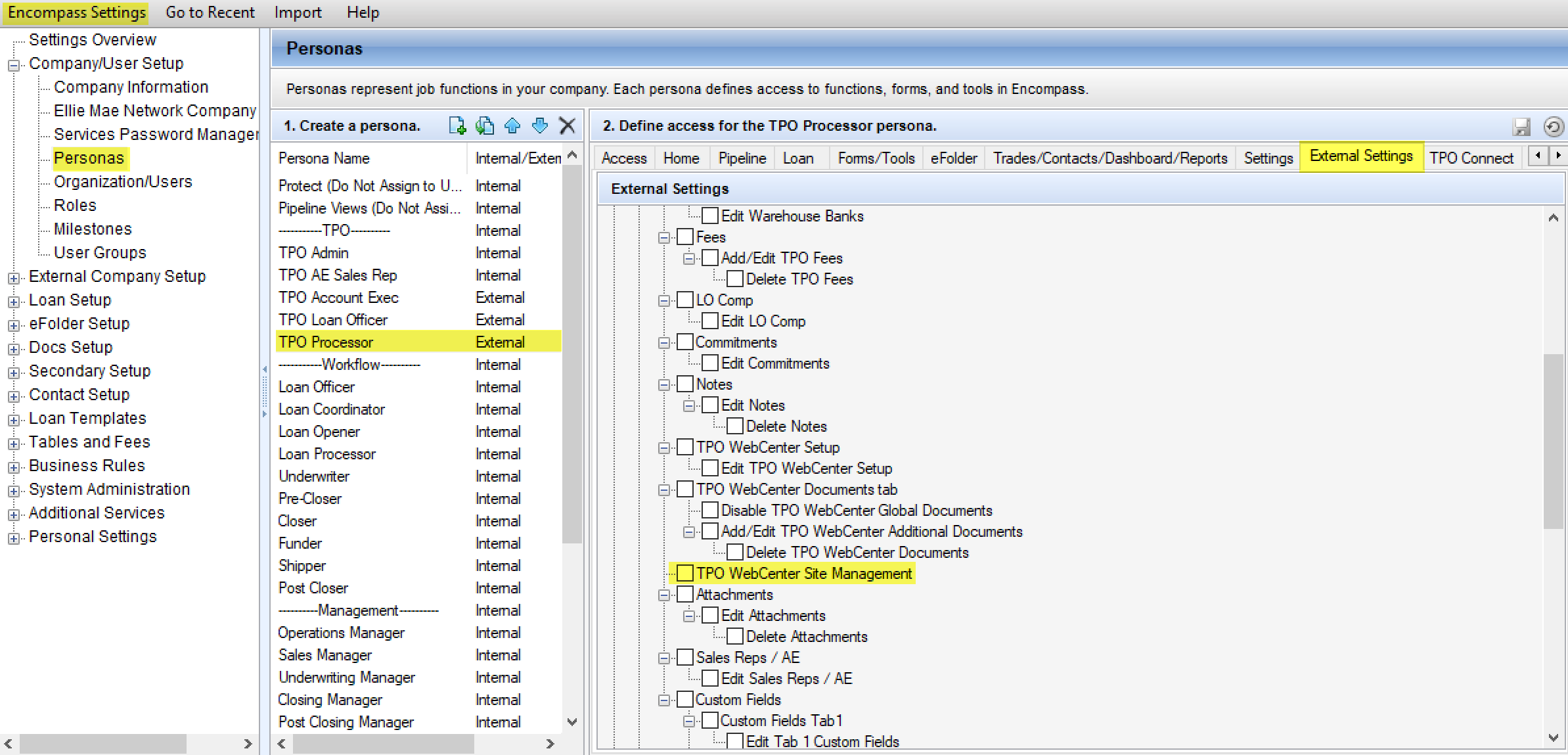
Task: Open Organization/Users in settings tree
Action: (x=123, y=182)
